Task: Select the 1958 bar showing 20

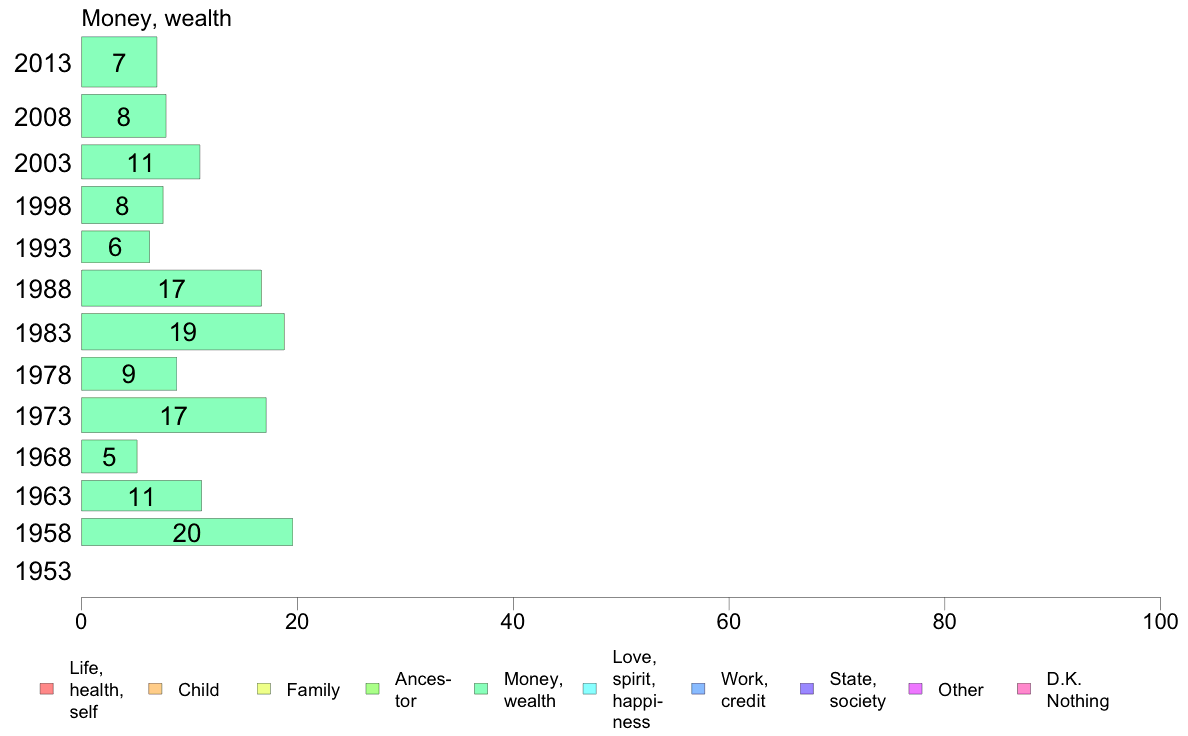Action: (187, 532)
